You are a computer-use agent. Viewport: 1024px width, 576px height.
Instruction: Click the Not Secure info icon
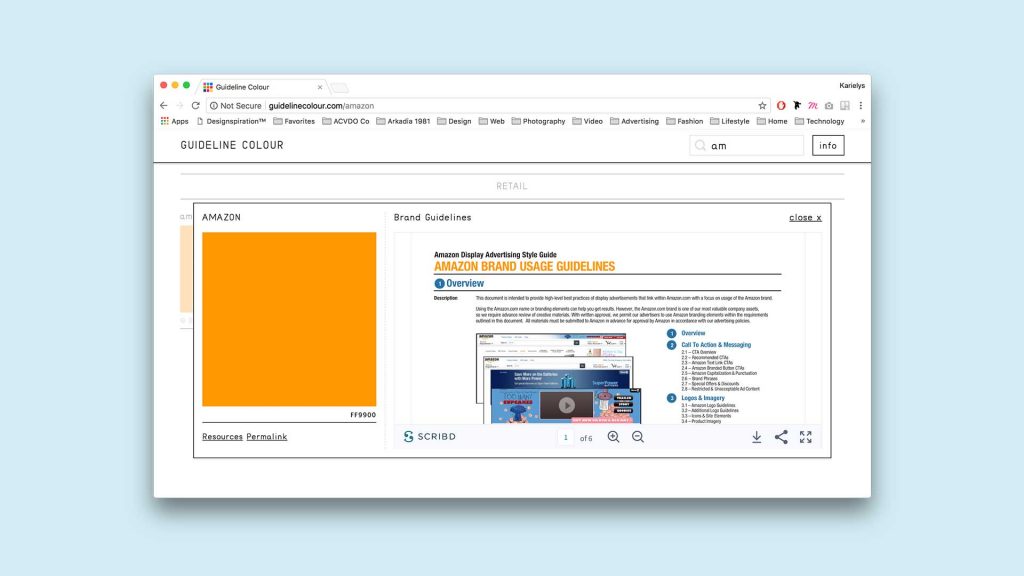(x=214, y=106)
